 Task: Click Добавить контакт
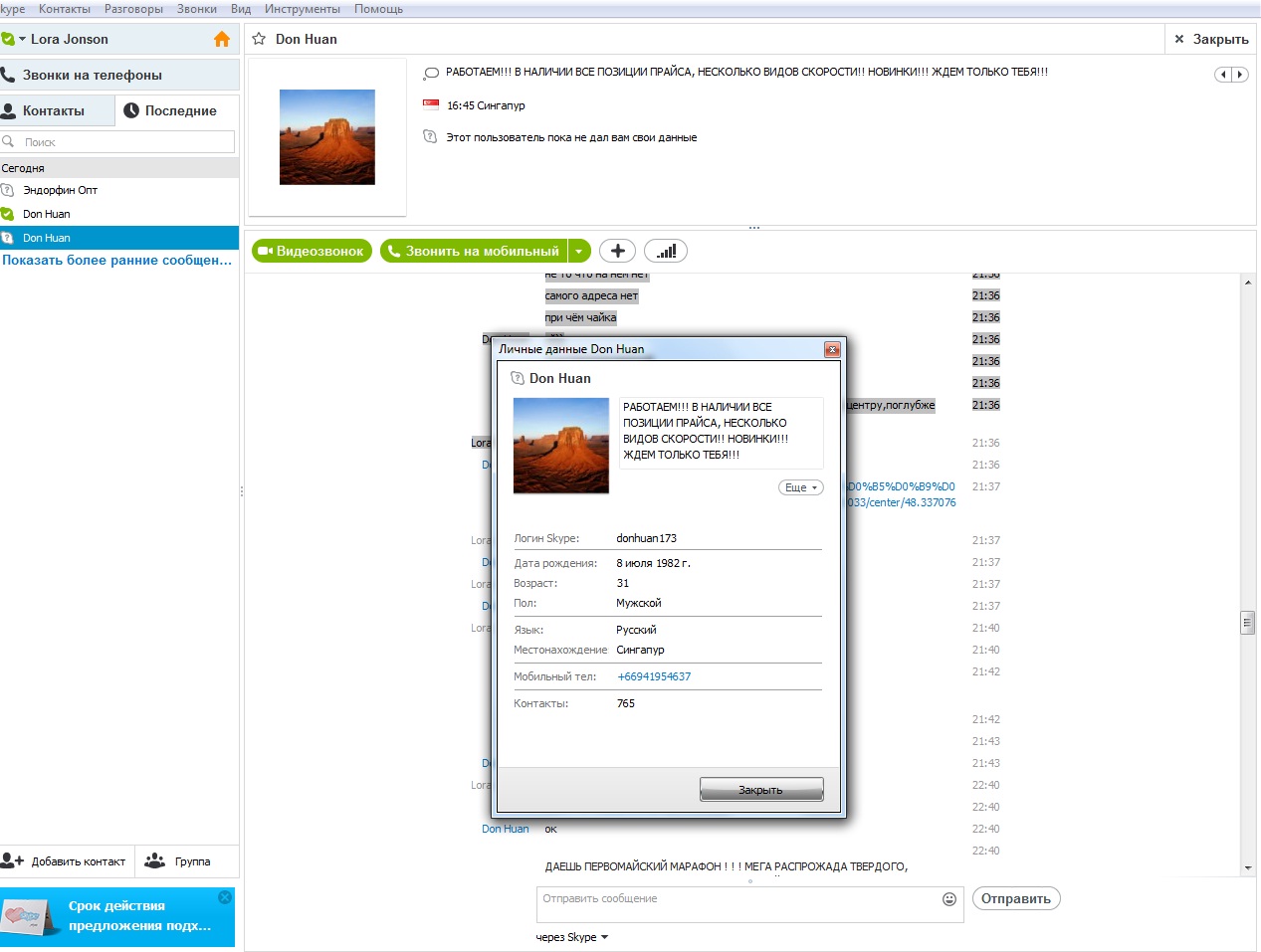click(68, 861)
